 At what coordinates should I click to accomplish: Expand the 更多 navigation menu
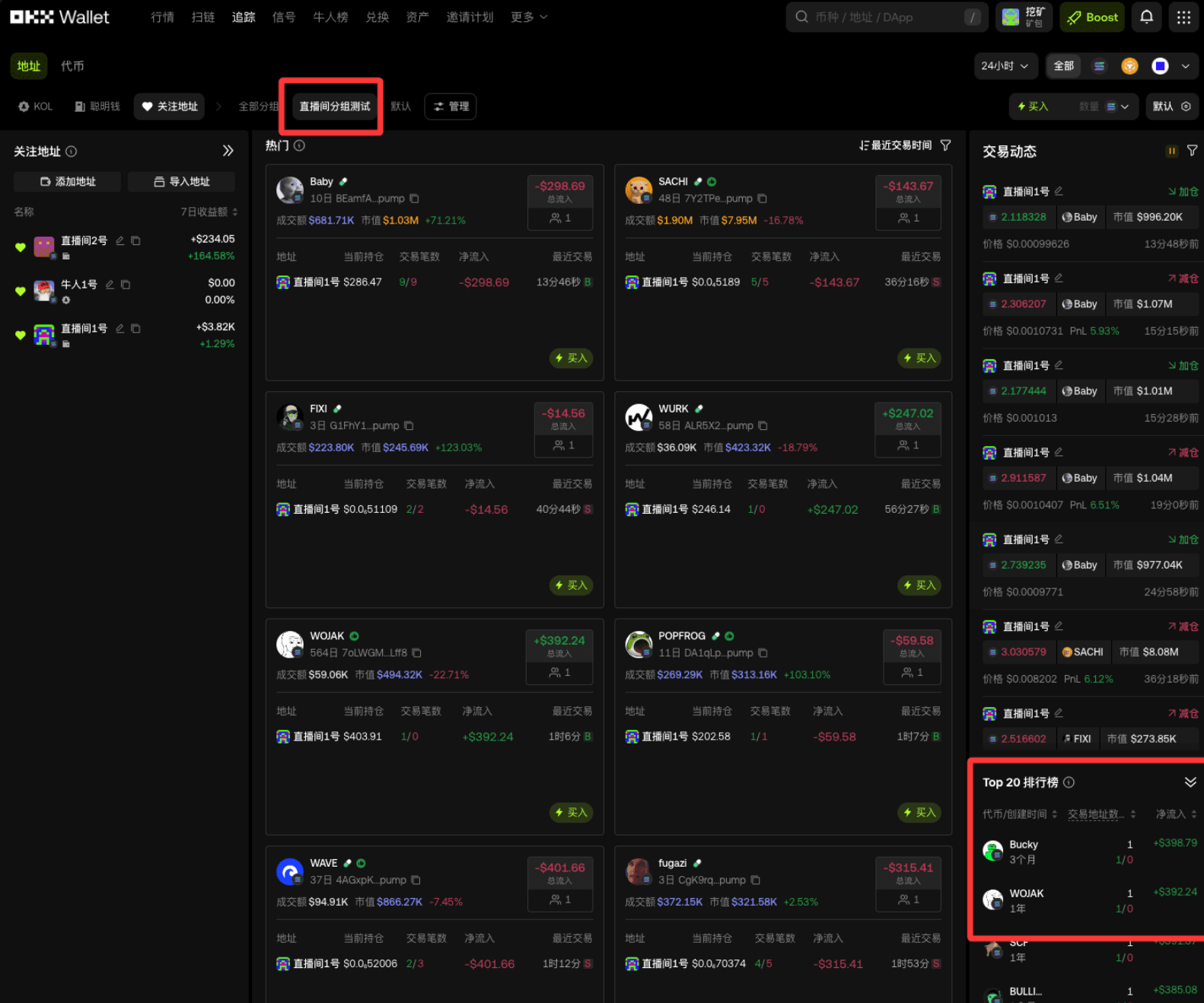pyautogui.click(x=529, y=17)
